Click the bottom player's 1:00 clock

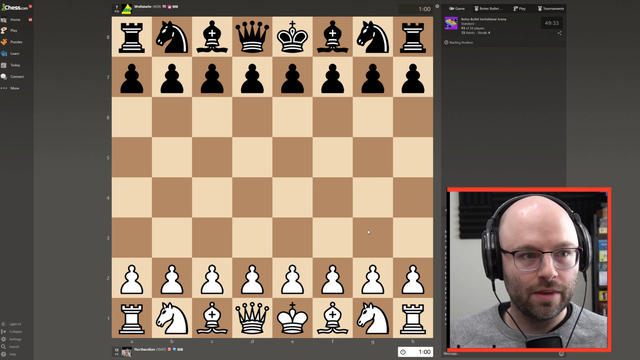coord(415,352)
